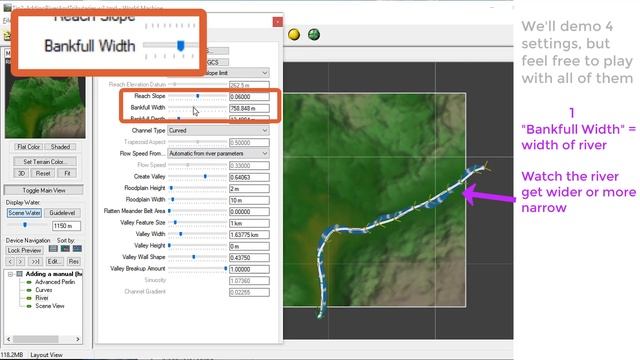This screenshot has height=360, width=640.
Task: Click Toggle Main View button
Action: pyautogui.click(x=44, y=190)
